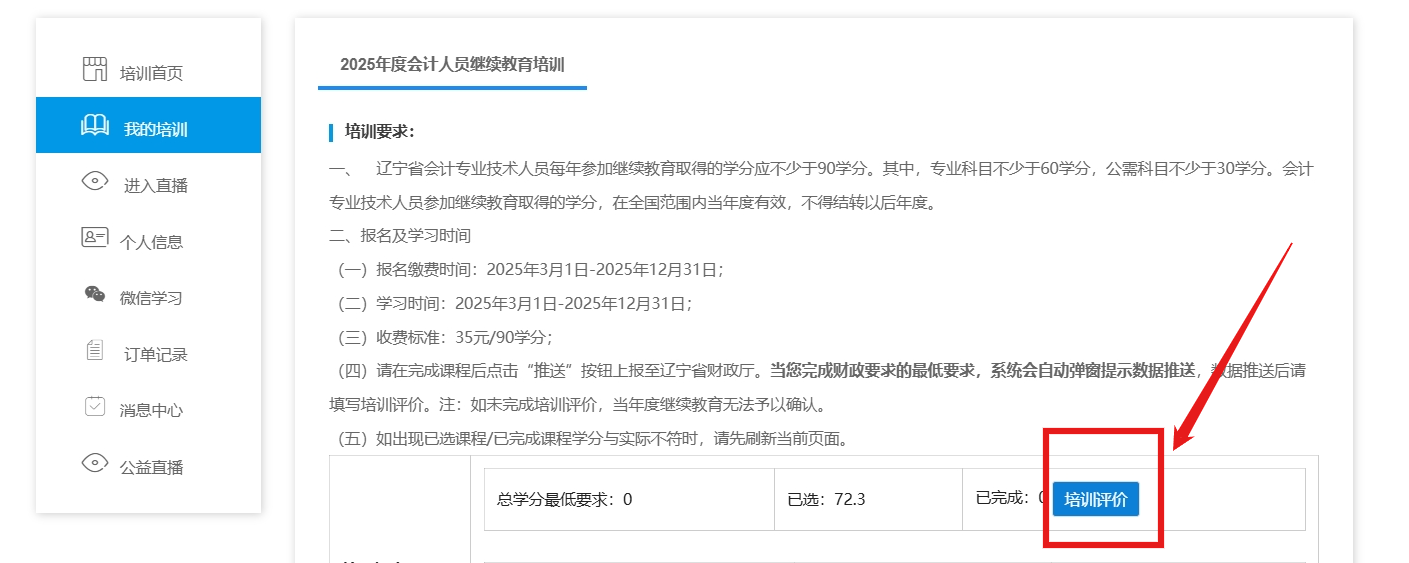Click the open book icon for 我的培训
Viewport: 1409px width, 563px height.
click(x=95, y=126)
